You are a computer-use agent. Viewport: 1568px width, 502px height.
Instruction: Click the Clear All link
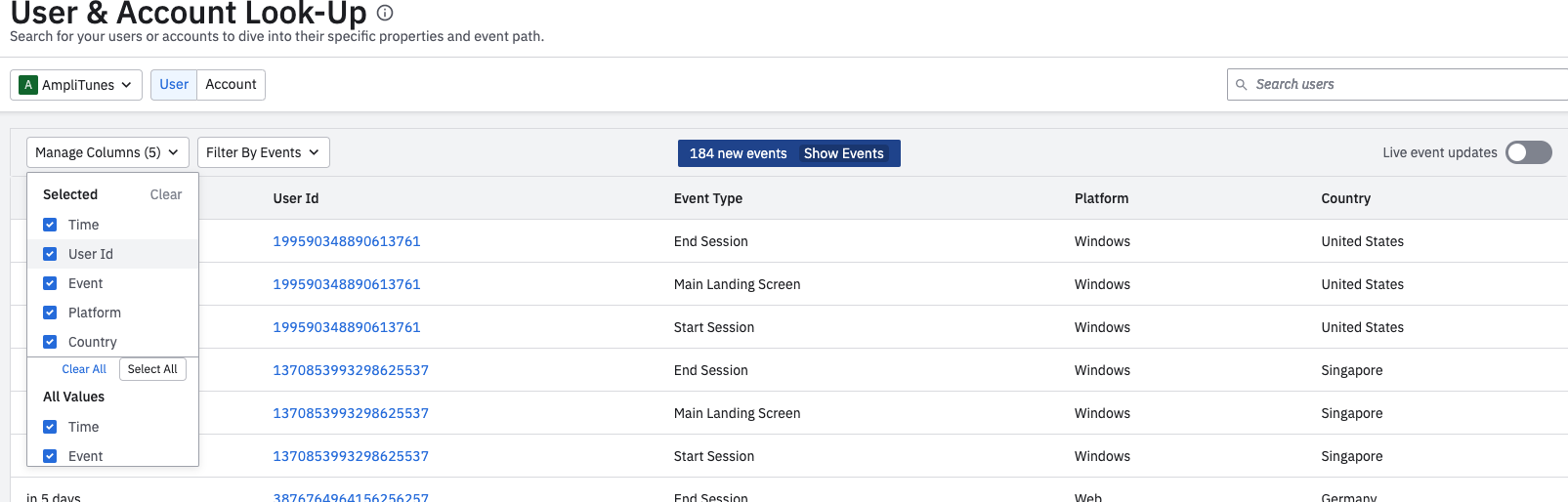click(84, 369)
